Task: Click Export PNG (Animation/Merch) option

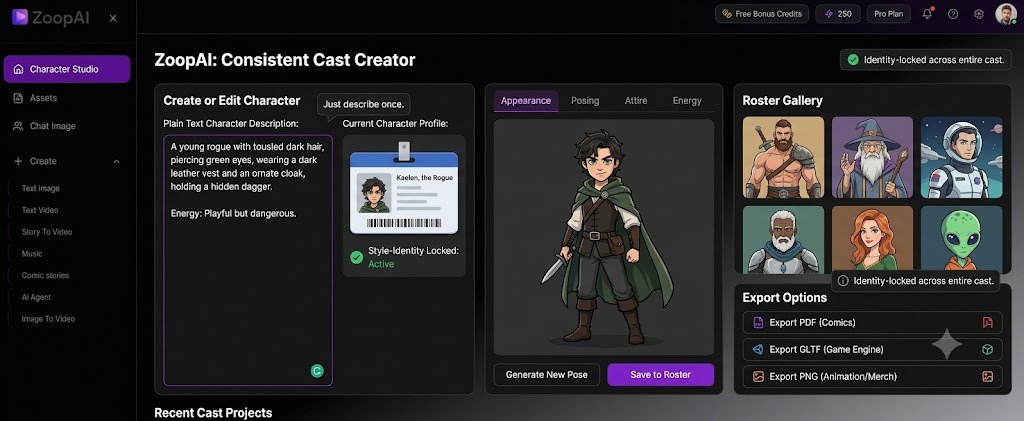Action: coord(872,377)
